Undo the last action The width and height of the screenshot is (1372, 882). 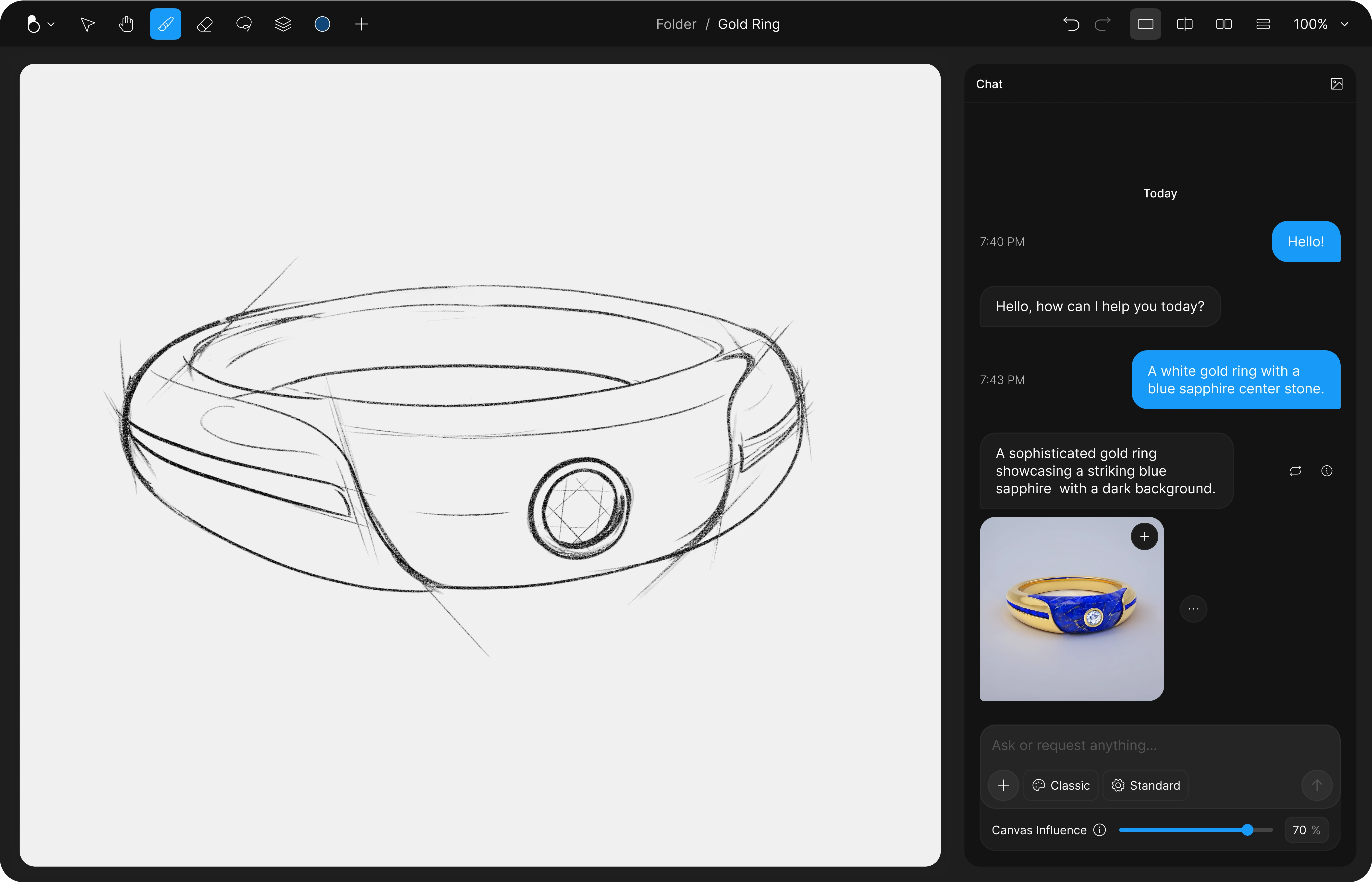(1071, 24)
